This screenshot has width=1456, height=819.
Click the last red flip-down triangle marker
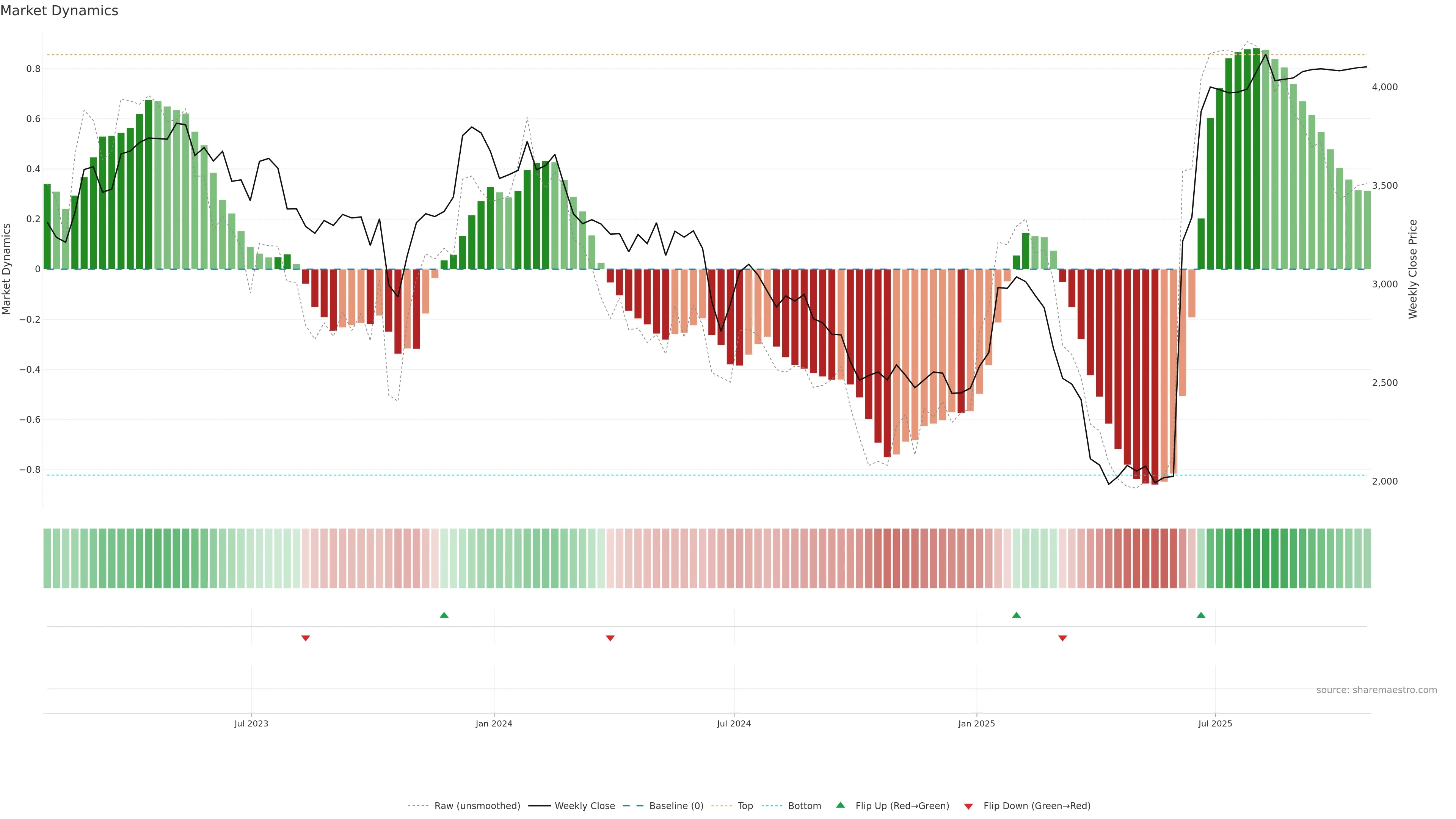[x=1062, y=638]
